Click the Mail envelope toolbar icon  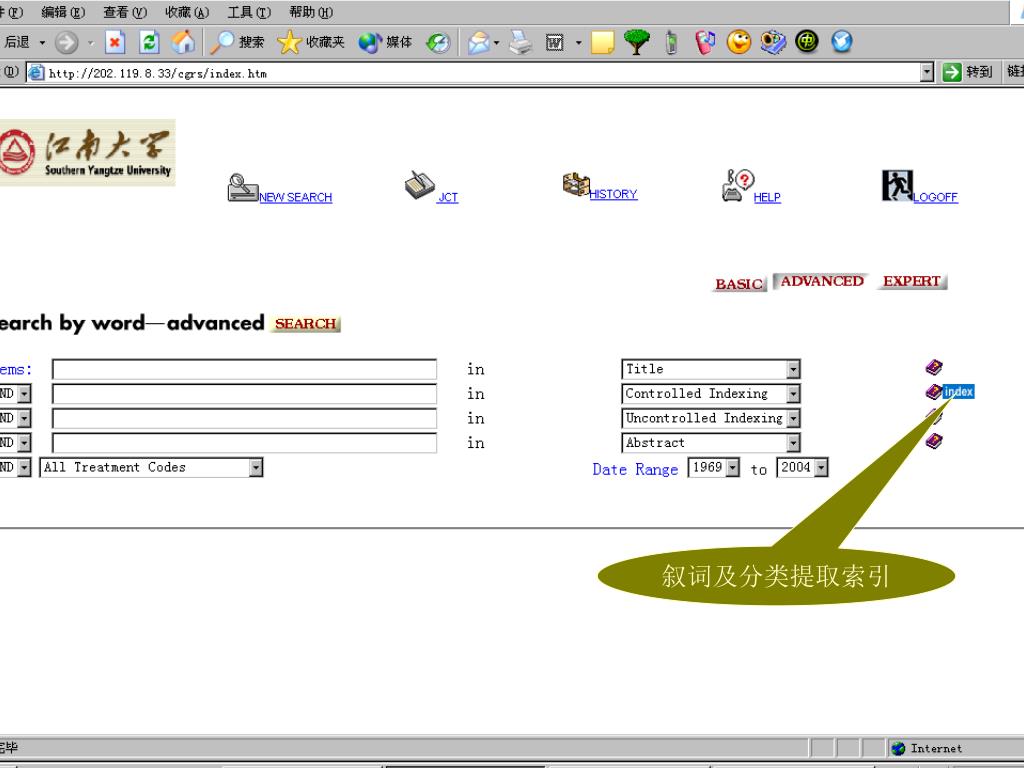pyautogui.click(x=479, y=42)
